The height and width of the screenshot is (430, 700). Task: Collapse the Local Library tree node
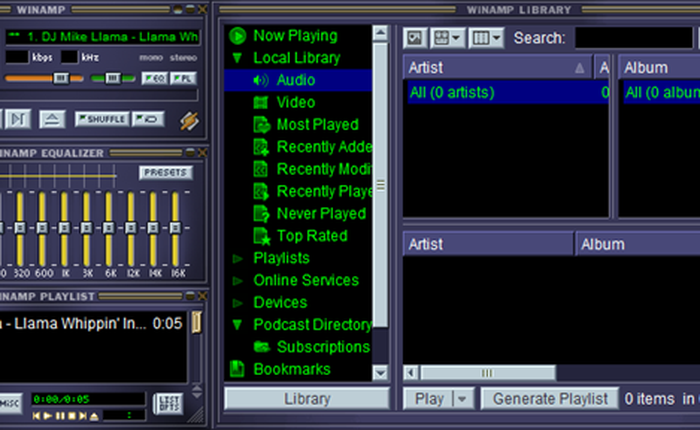237,58
